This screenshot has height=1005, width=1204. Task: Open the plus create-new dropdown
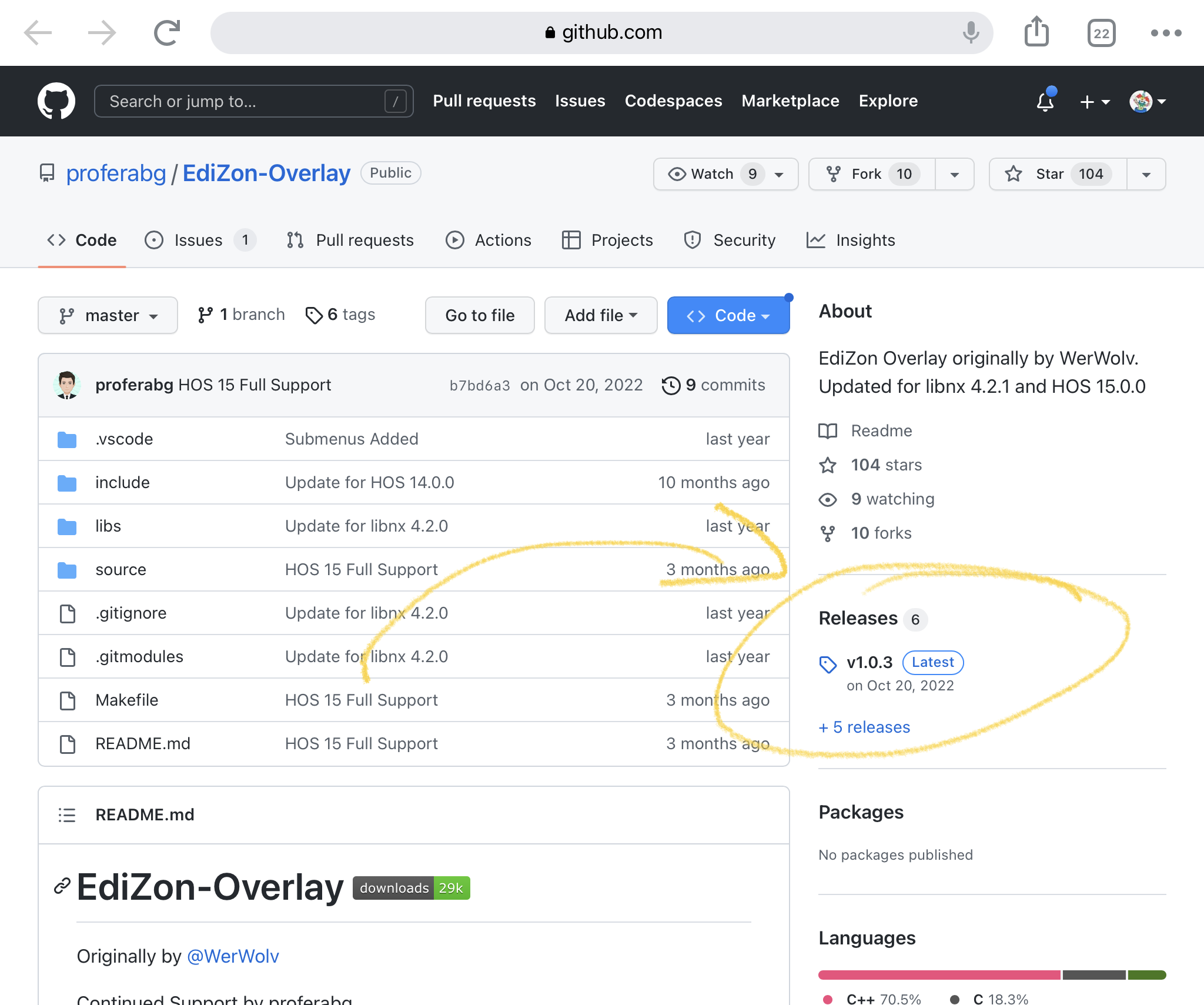coord(1095,102)
